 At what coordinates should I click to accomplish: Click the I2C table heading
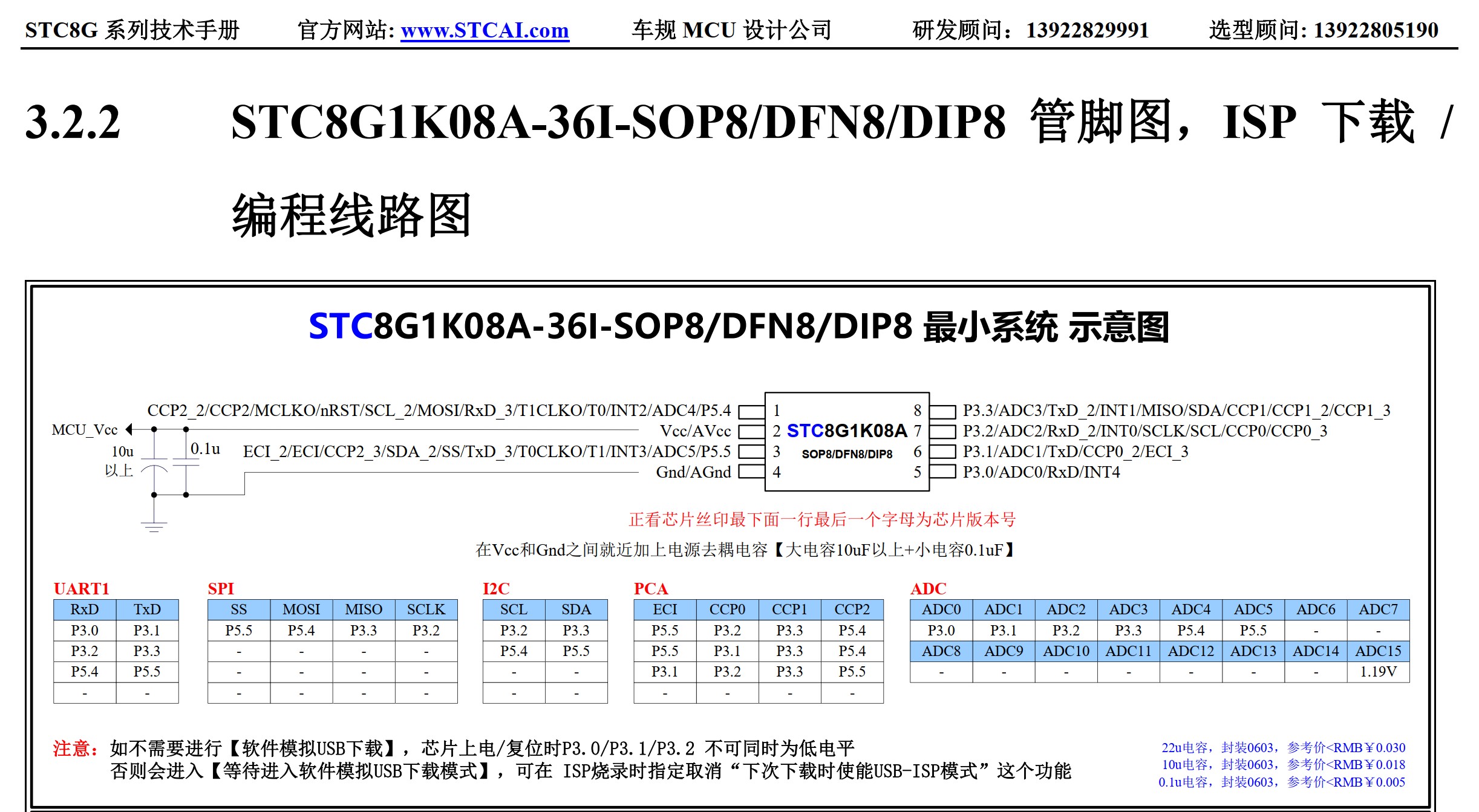(496, 589)
